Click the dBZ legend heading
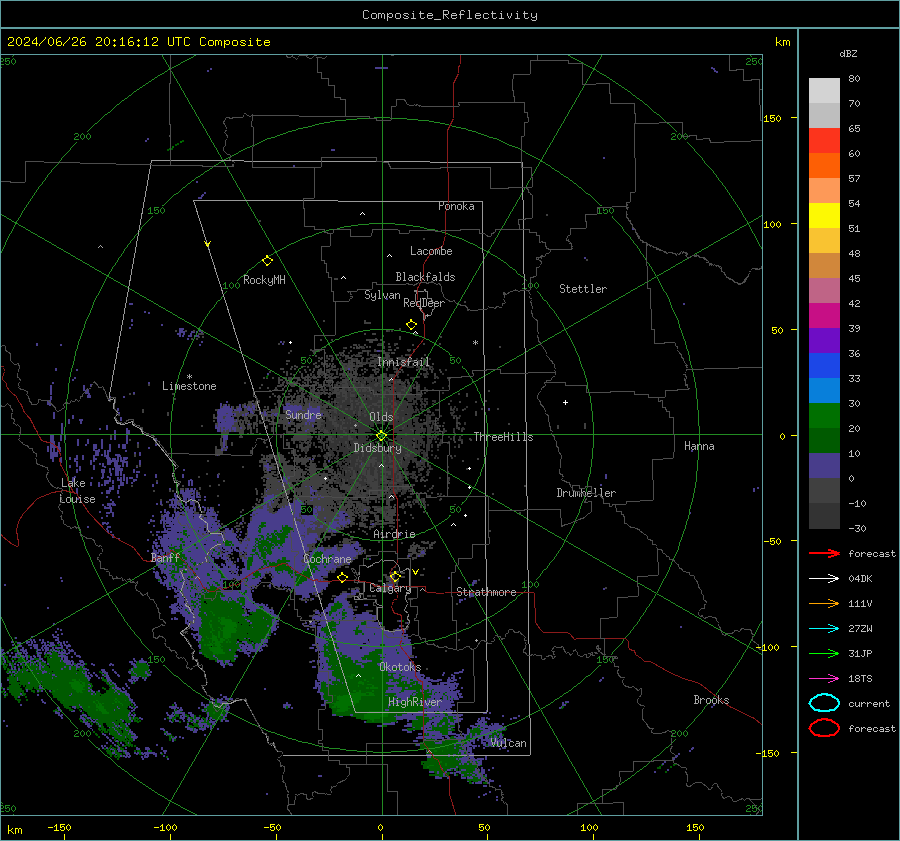 pyautogui.click(x=848, y=53)
